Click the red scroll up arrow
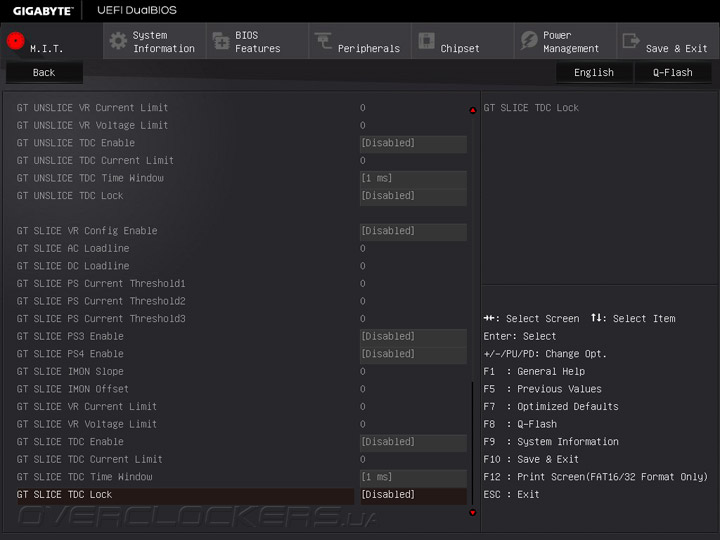The image size is (720, 540). click(x=473, y=110)
